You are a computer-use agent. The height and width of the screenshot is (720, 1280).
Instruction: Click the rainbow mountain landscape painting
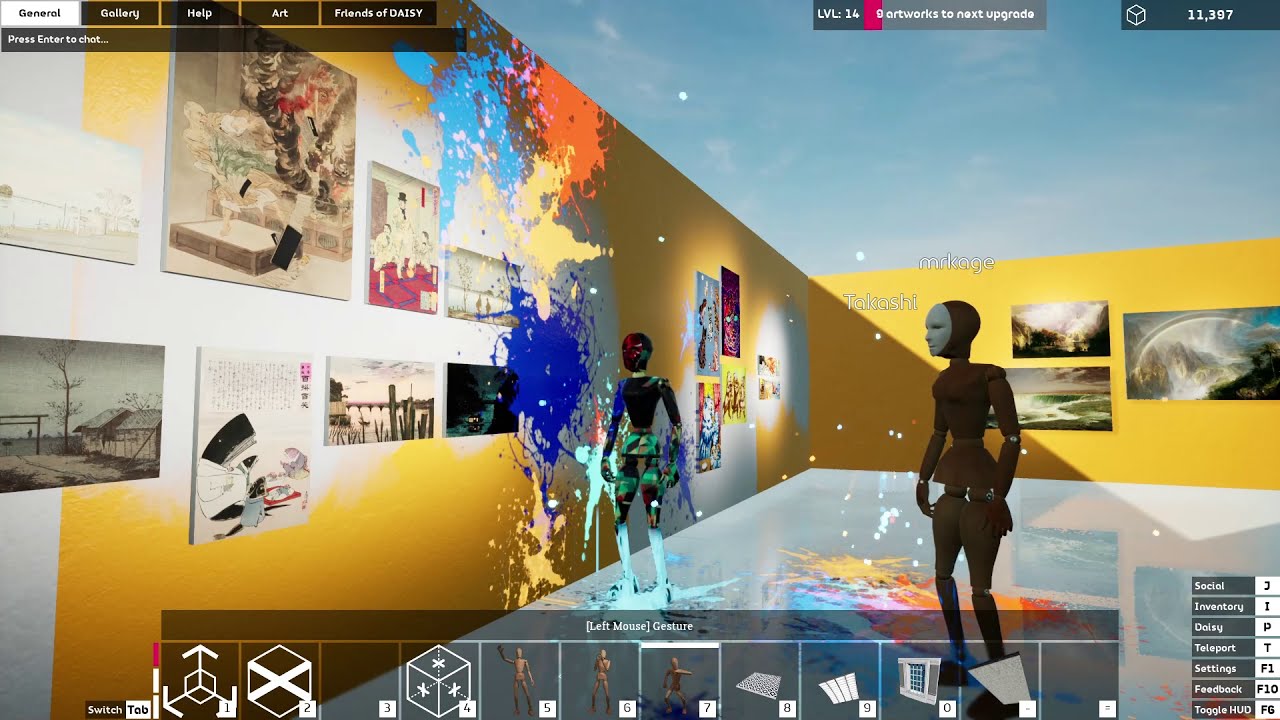[1202, 352]
